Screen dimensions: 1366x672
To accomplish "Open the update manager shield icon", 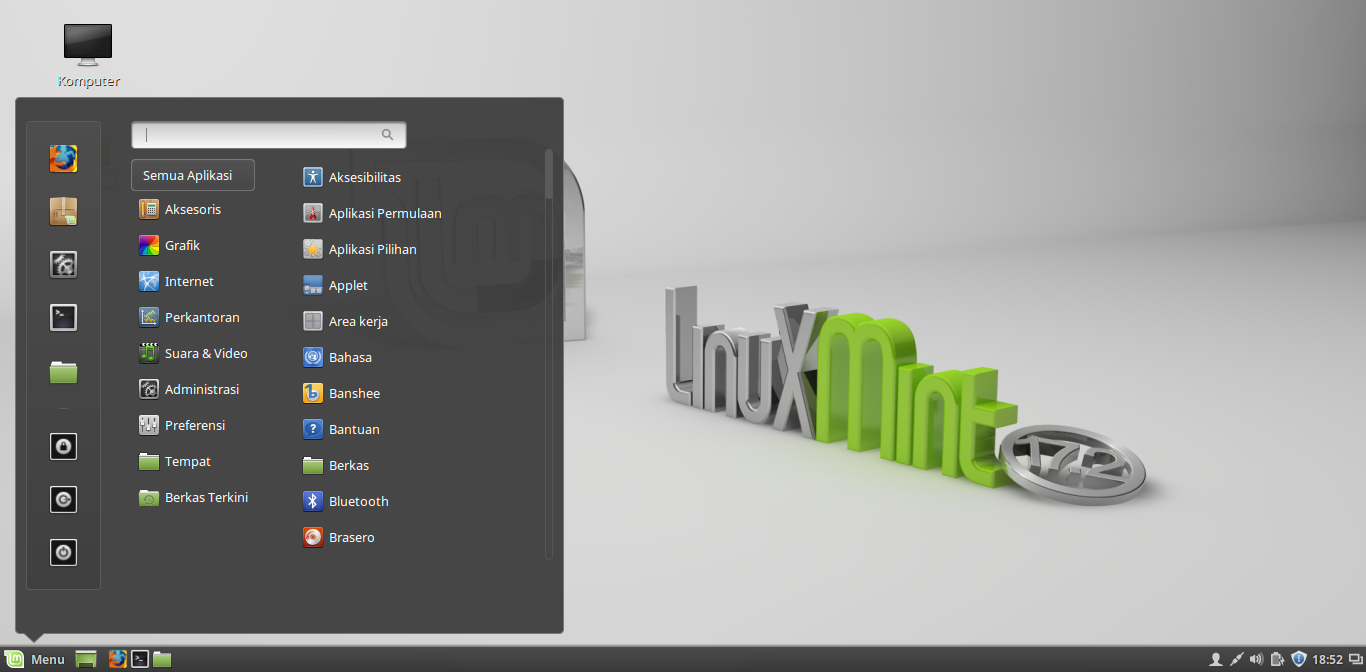I will pyautogui.click(x=1299, y=659).
